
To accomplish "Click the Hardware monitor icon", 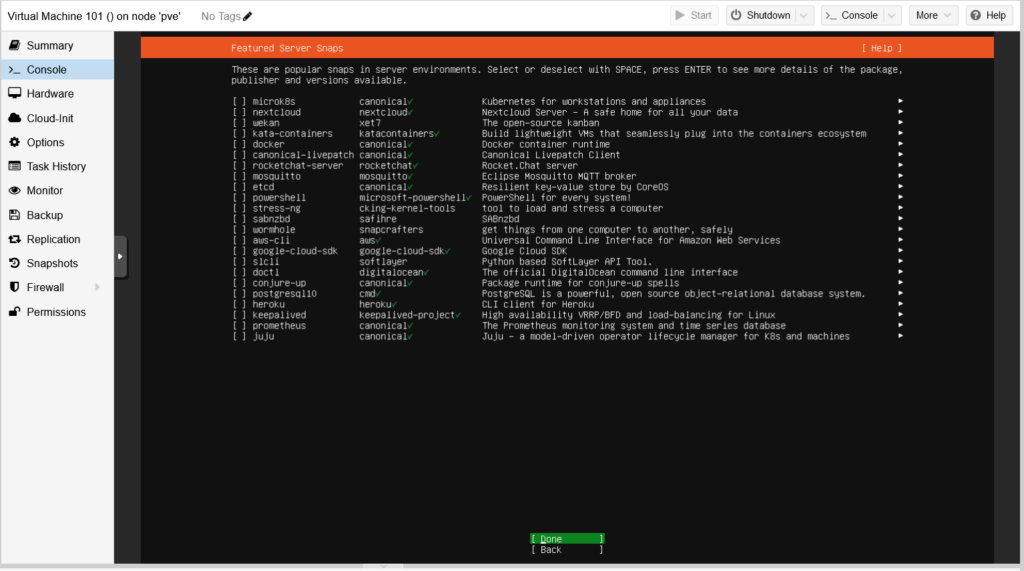I will [x=15, y=94].
